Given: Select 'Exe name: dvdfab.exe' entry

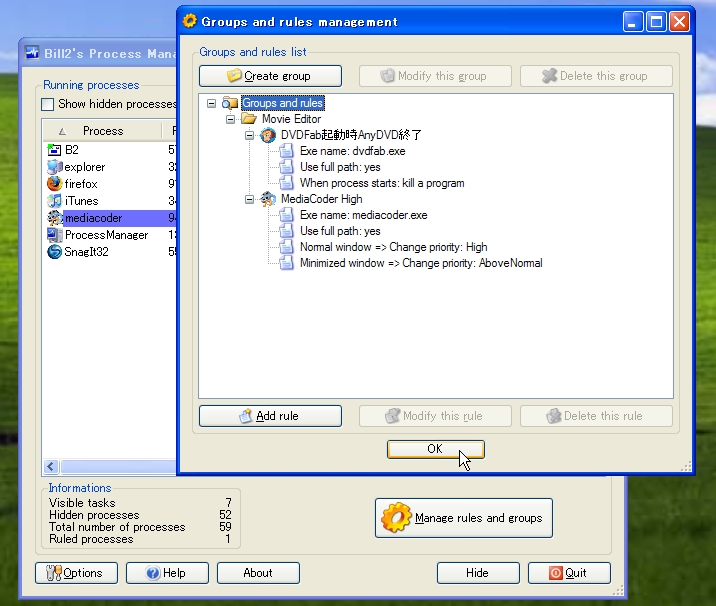Looking at the screenshot, I should pyautogui.click(x=353, y=151).
